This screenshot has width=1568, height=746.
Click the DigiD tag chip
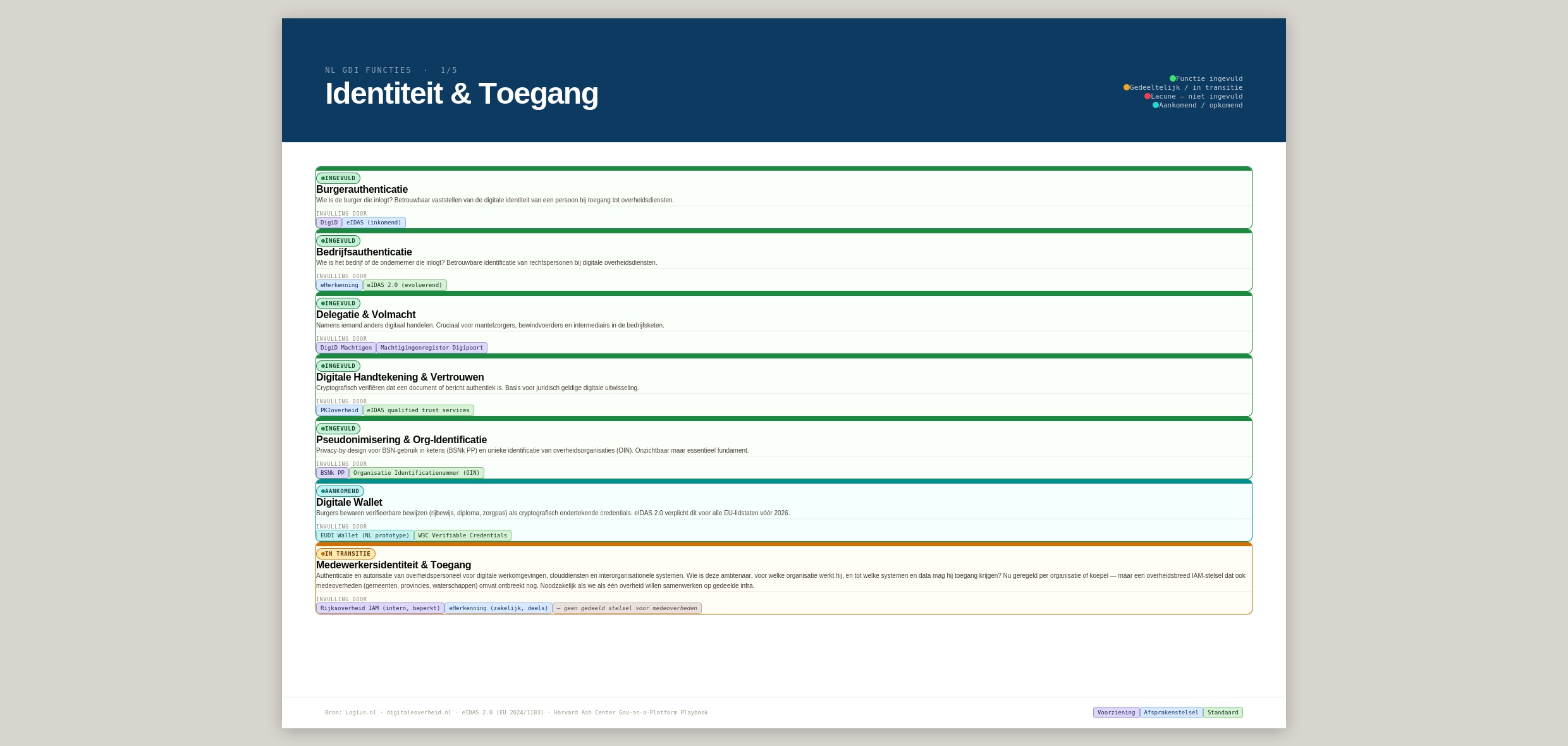pos(329,223)
